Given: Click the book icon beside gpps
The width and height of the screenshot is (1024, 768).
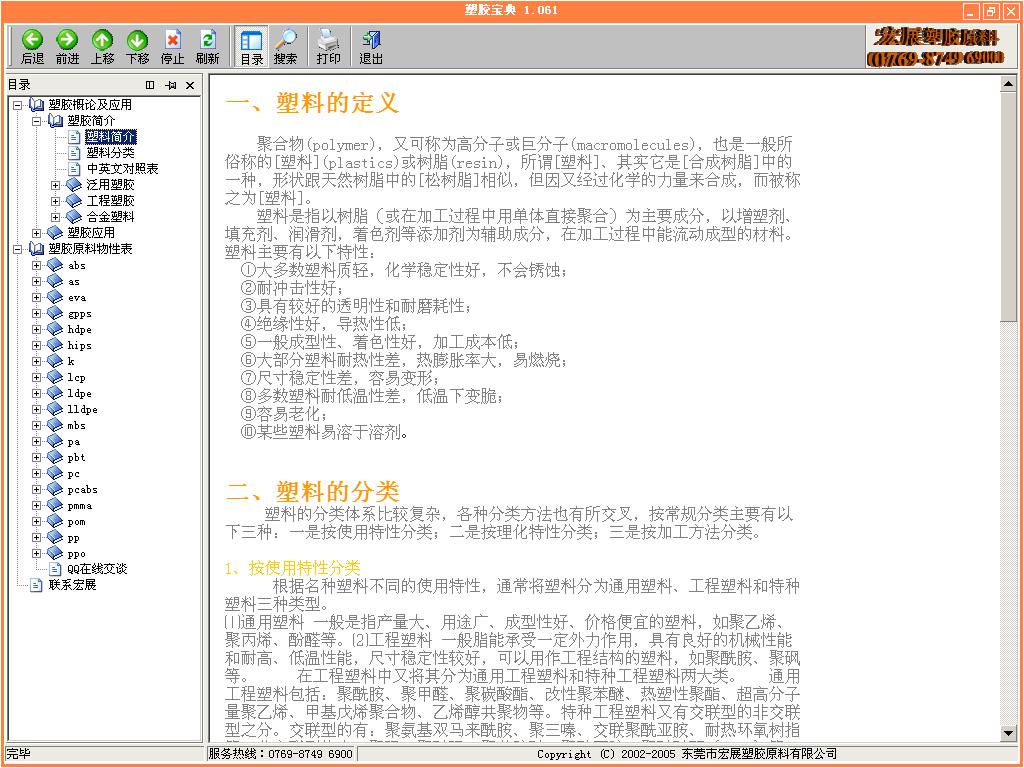Looking at the screenshot, I should click(55, 313).
